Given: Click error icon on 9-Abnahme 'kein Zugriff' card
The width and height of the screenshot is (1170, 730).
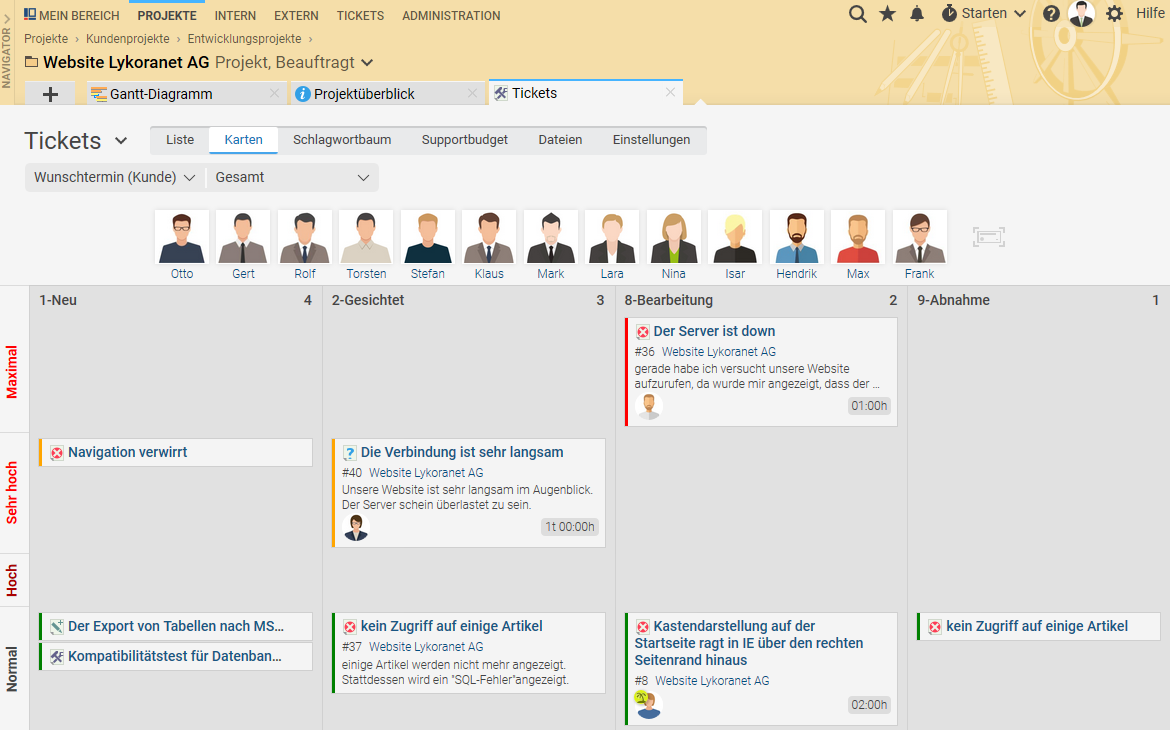Looking at the screenshot, I should 935,627.
